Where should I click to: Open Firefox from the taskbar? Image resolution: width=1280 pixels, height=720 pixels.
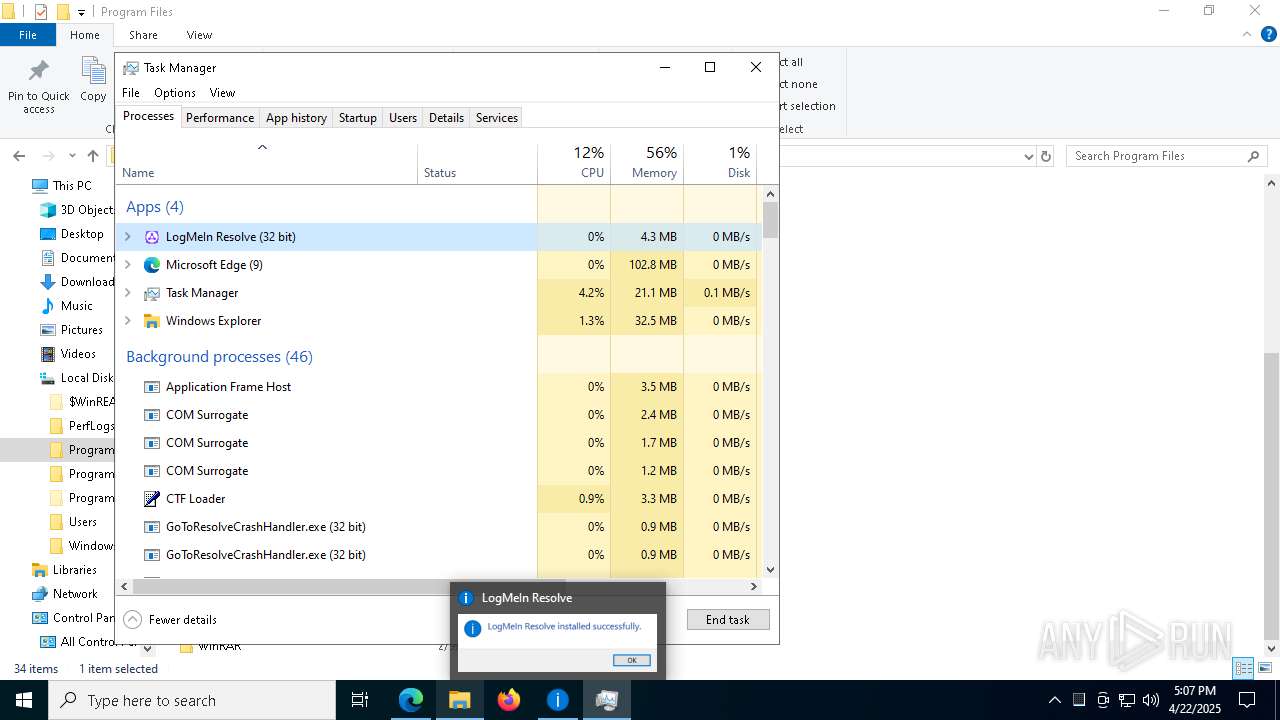click(x=509, y=700)
